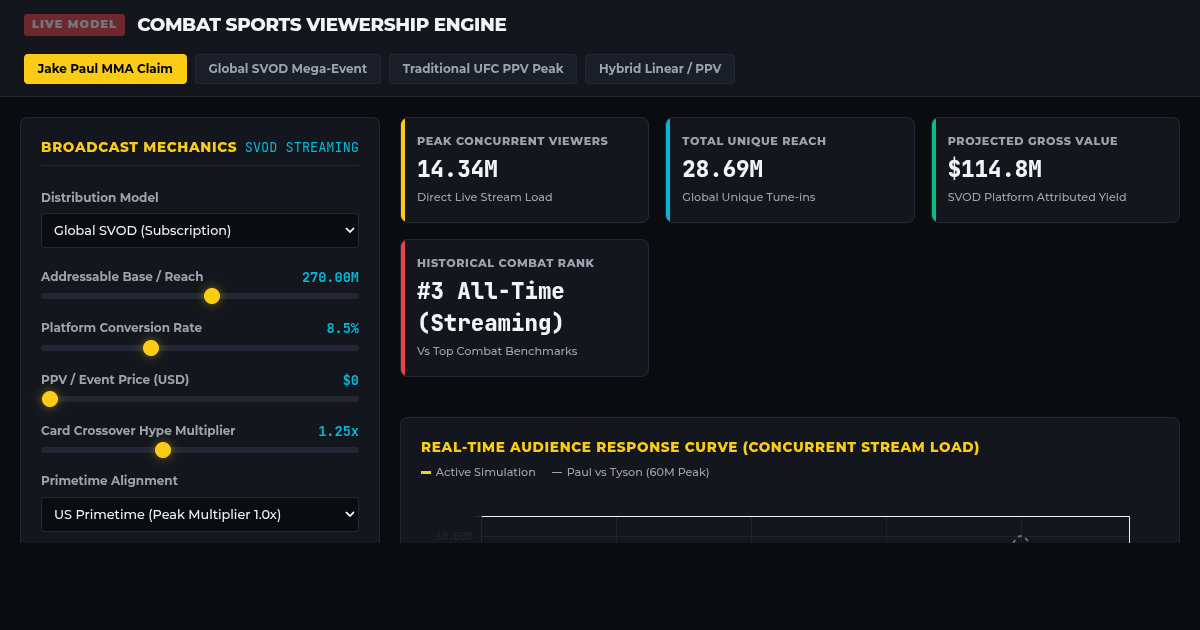
Task: Open the Hybrid Linear / PPV preset
Action: (660, 69)
